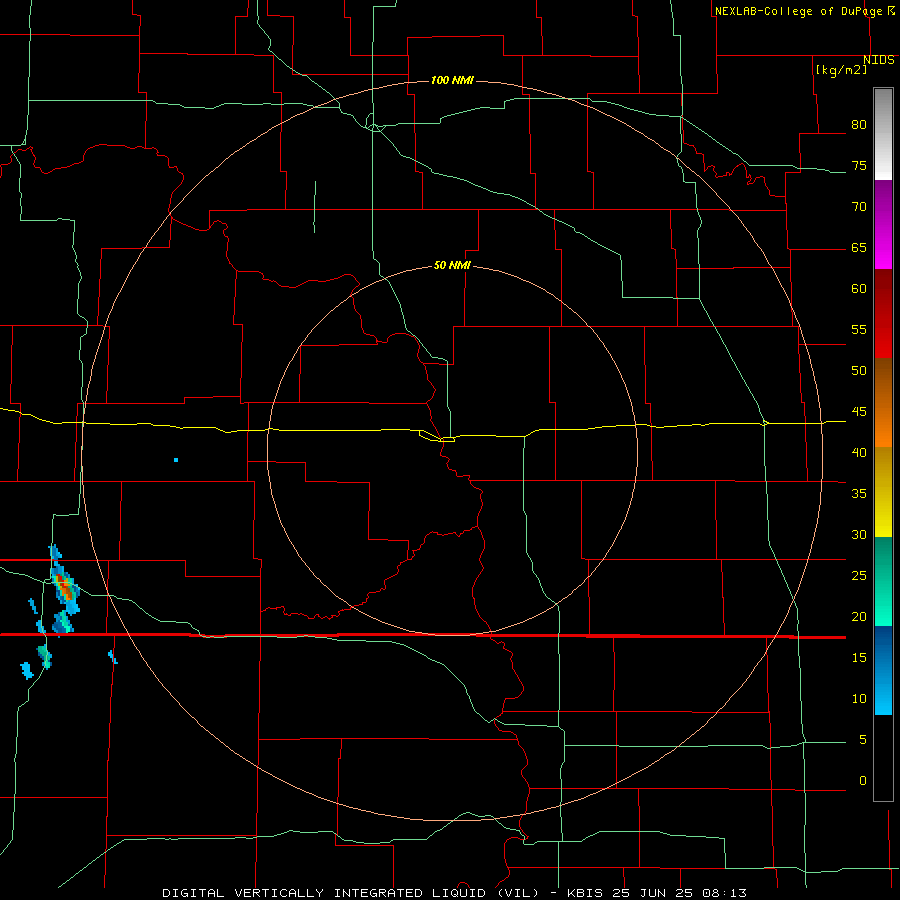Click the scale value 60
Viewport: 900px width, 900px height.
point(859,289)
